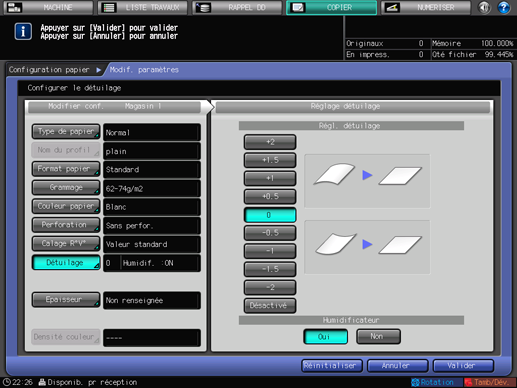The height and width of the screenshot is (388, 517).
Task: Set decurl adjustment to -0.5
Action: click(x=270, y=233)
